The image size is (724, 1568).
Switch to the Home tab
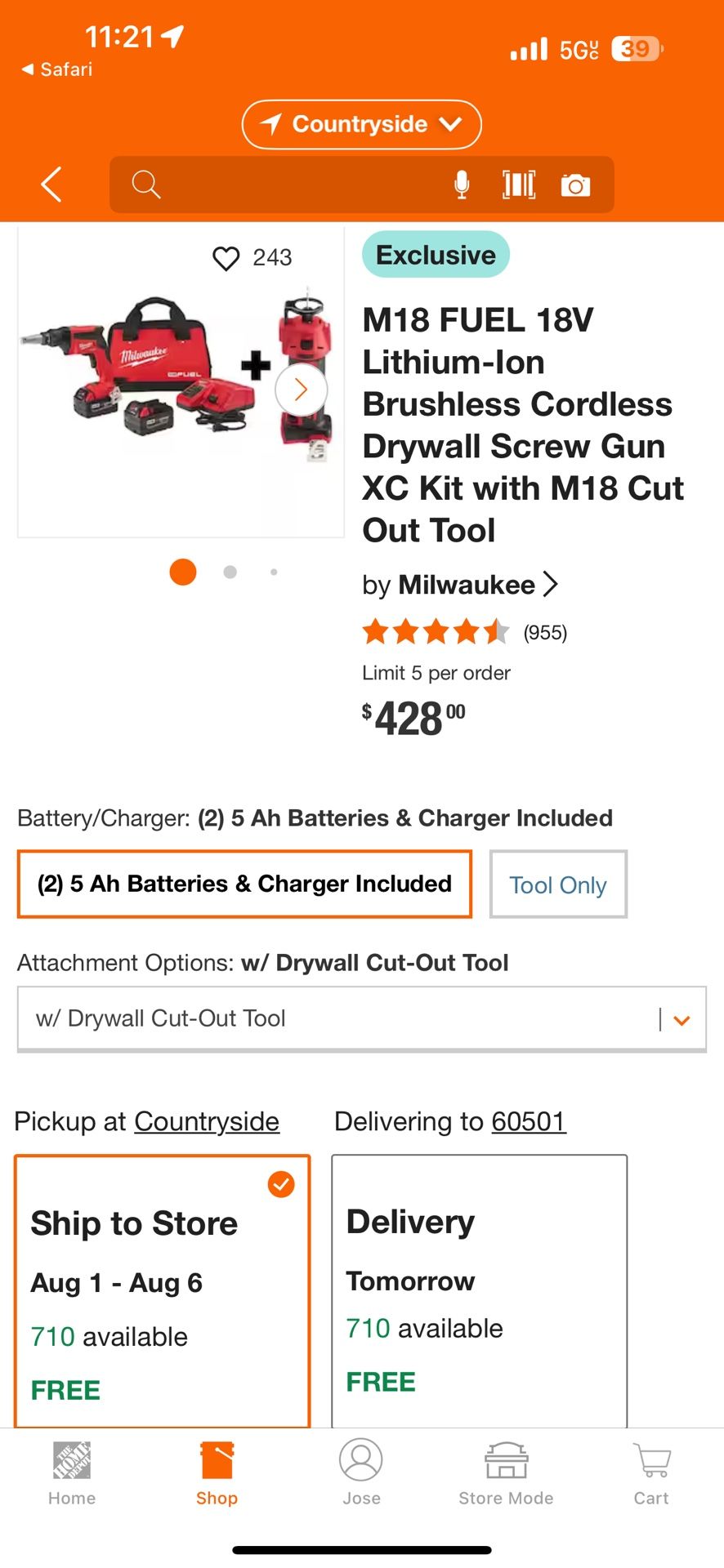pos(72,1474)
